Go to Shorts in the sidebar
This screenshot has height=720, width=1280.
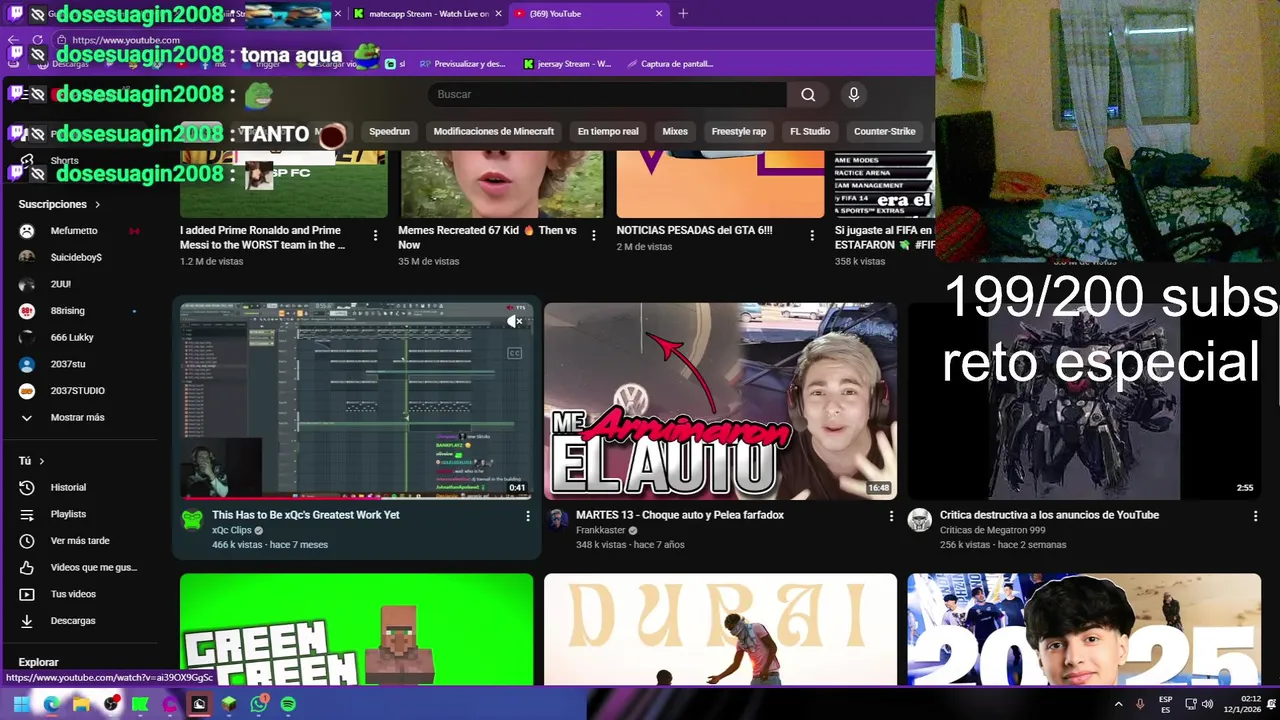point(64,160)
